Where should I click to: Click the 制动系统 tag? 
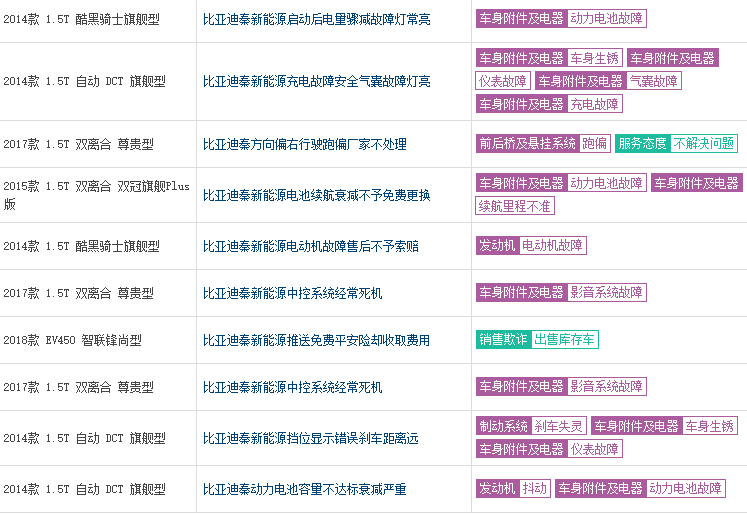(503, 426)
